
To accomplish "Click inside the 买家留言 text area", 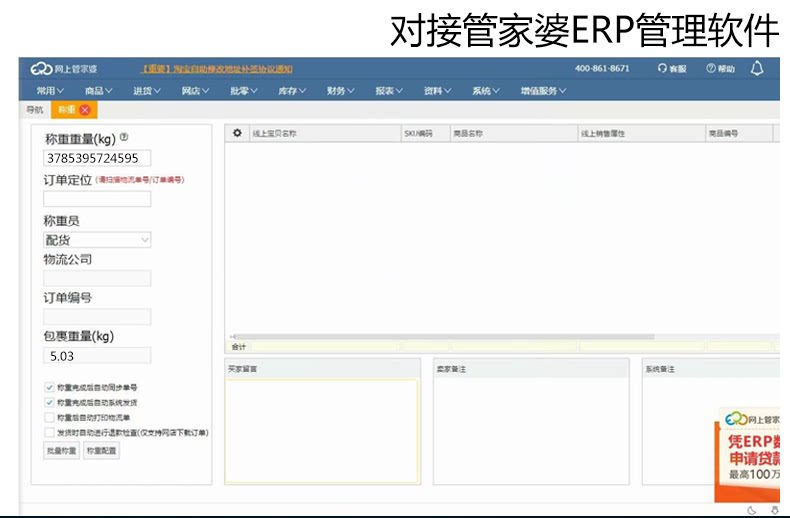I will coord(322,430).
